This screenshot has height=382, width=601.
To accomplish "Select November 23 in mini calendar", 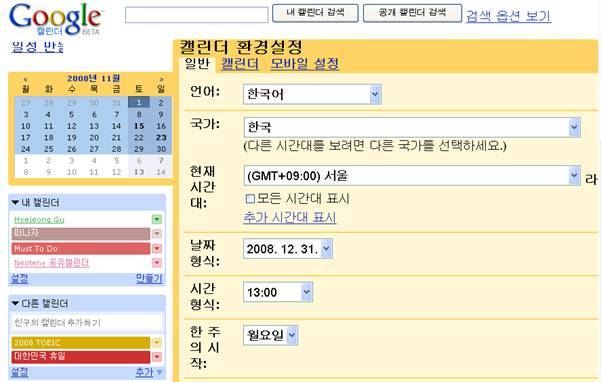I will [x=161, y=137].
